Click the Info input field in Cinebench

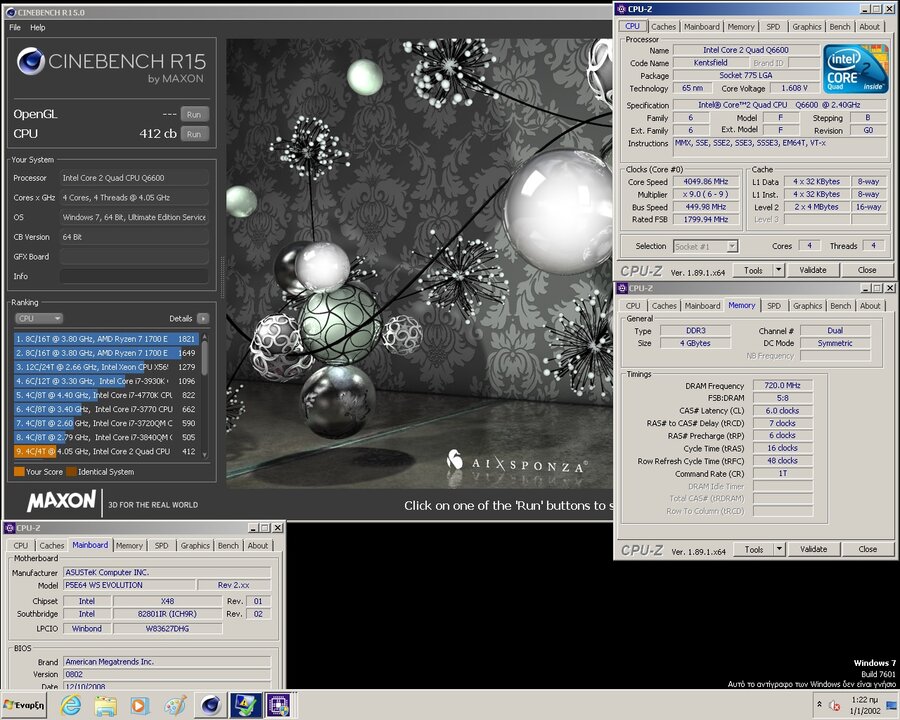[134, 276]
